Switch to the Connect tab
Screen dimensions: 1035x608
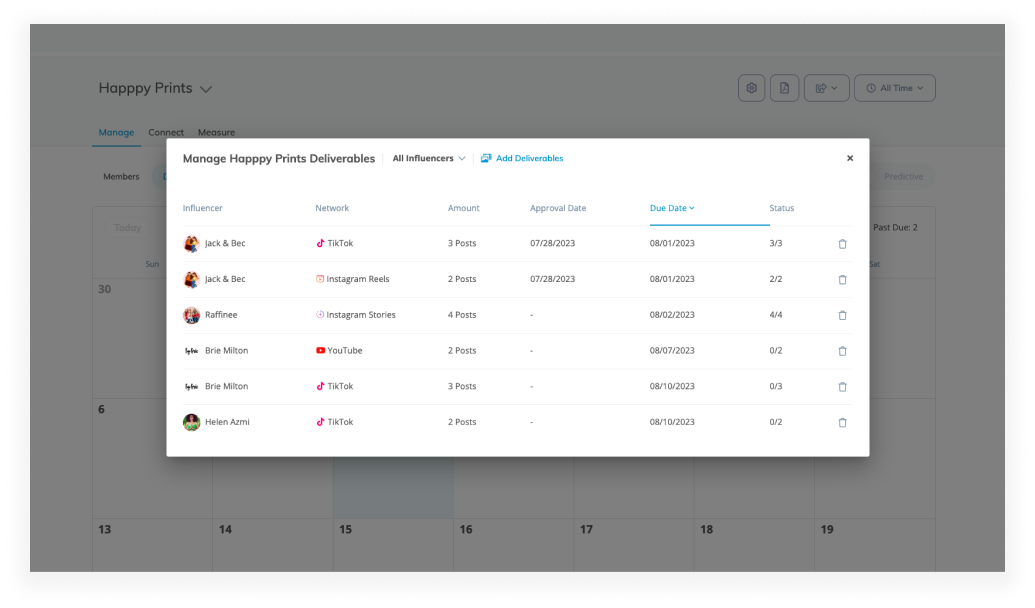[166, 133]
